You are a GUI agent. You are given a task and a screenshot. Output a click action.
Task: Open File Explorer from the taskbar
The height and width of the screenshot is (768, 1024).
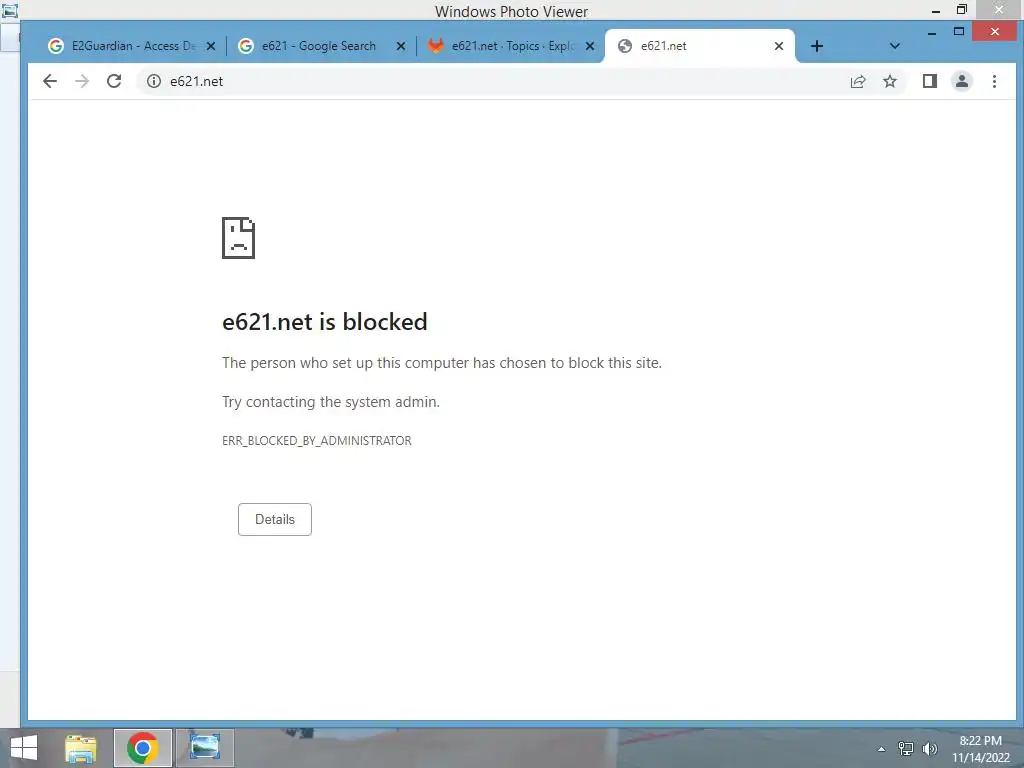coord(80,748)
